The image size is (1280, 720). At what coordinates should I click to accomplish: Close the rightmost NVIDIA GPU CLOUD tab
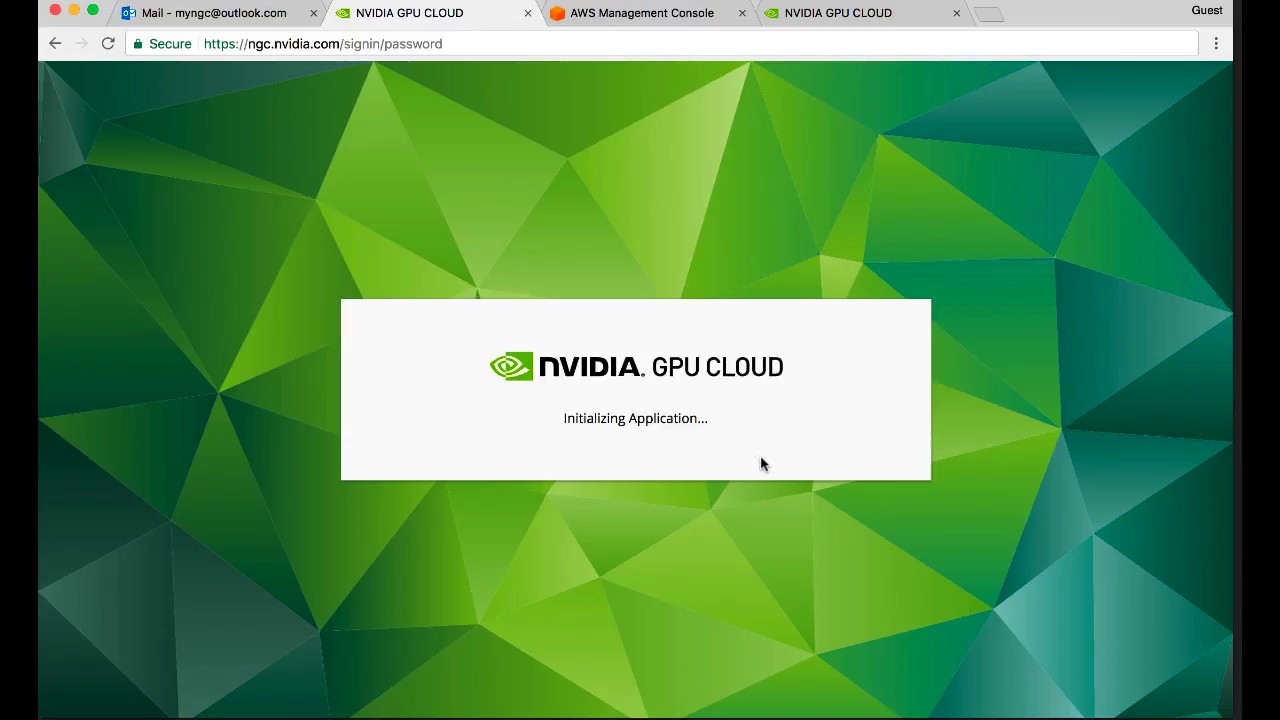pos(956,13)
